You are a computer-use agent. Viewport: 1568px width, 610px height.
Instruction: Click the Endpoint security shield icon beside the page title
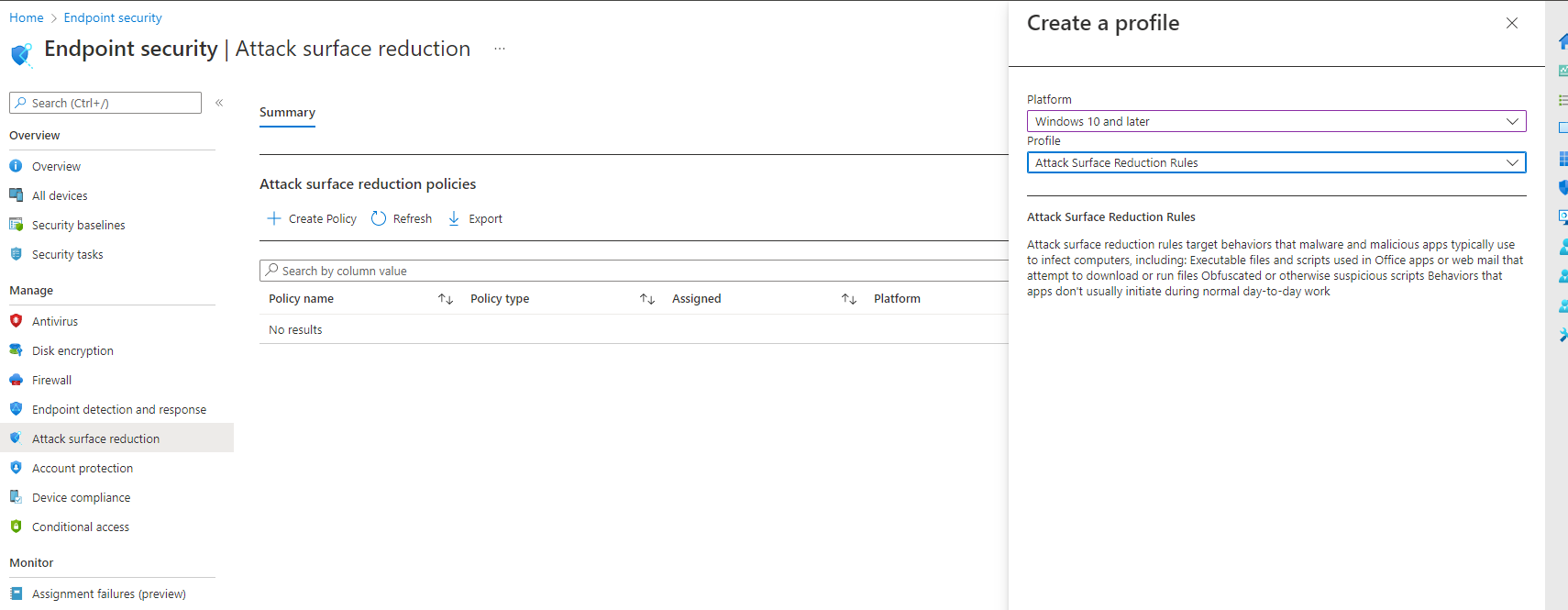tap(22, 53)
